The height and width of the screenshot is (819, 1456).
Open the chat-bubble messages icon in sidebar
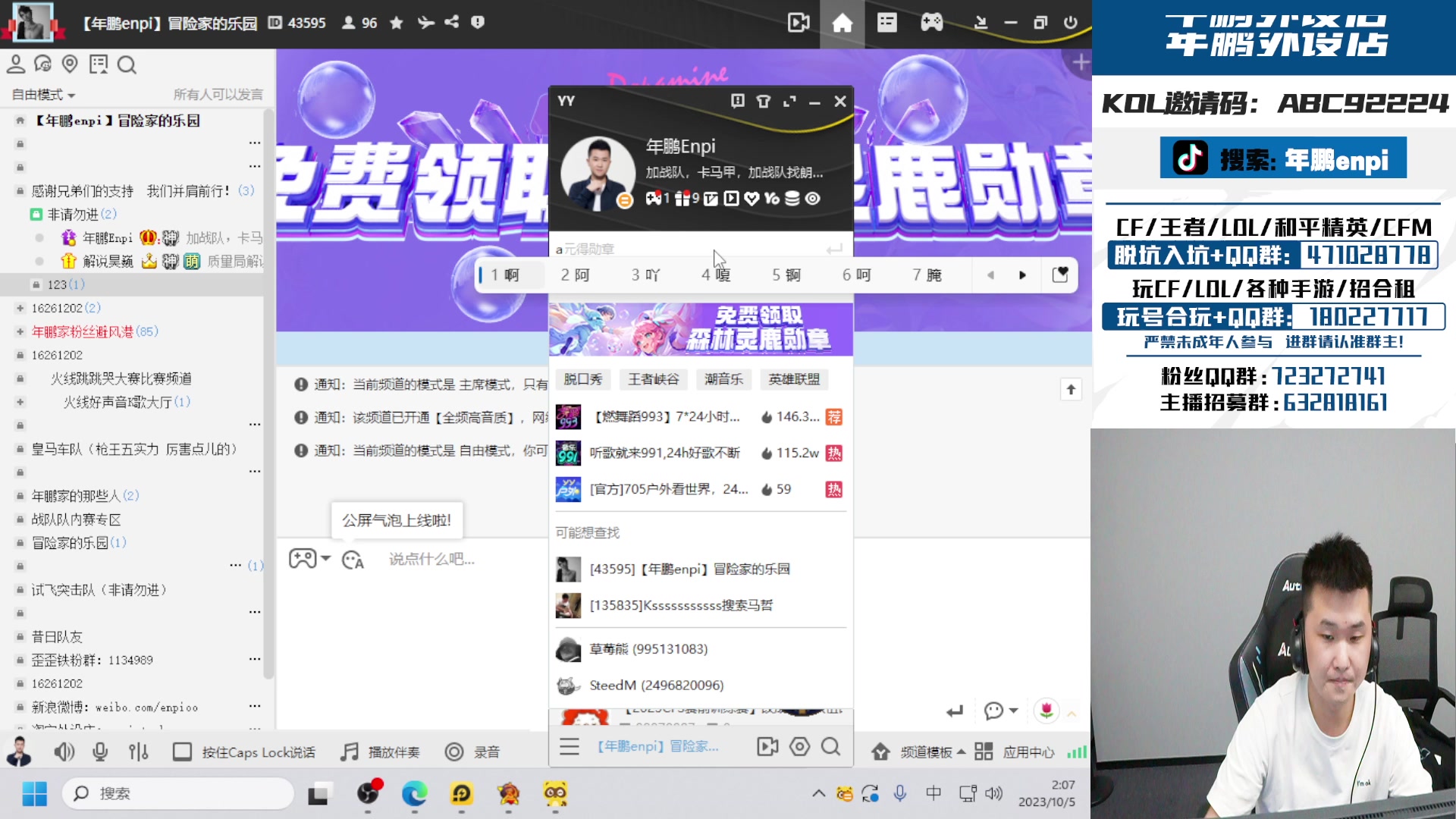coord(42,64)
